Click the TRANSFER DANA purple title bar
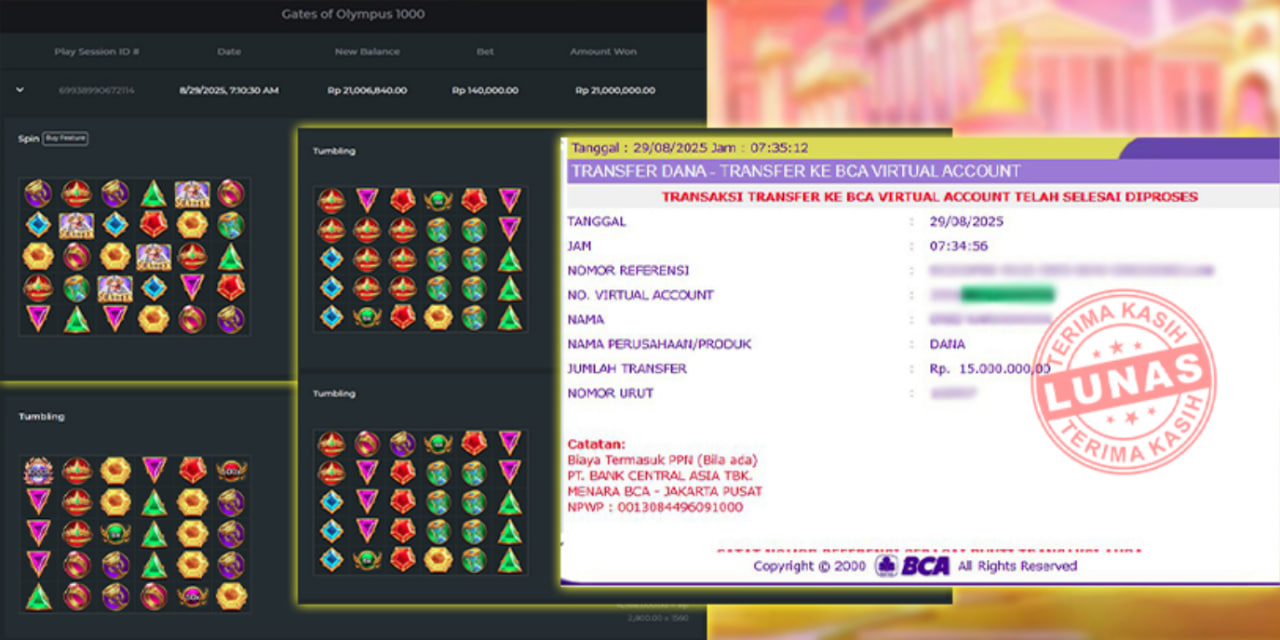The width and height of the screenshot is (1280, 640). coord(795,171)
